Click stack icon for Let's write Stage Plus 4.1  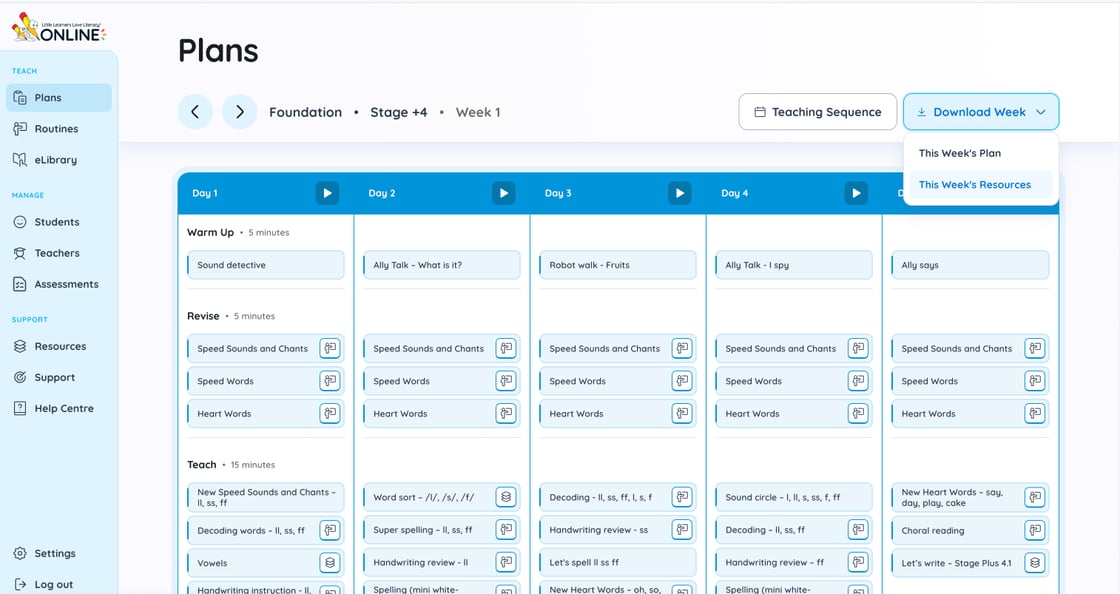point(1034,563)
